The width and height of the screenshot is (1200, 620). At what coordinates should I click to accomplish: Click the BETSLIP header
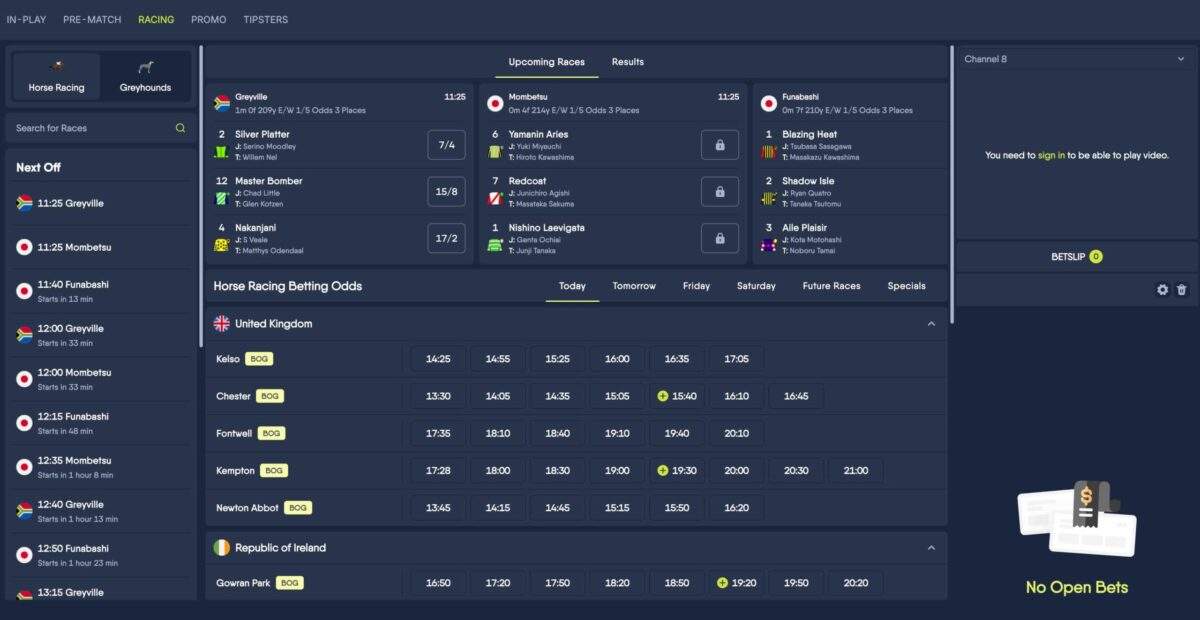1076,257
